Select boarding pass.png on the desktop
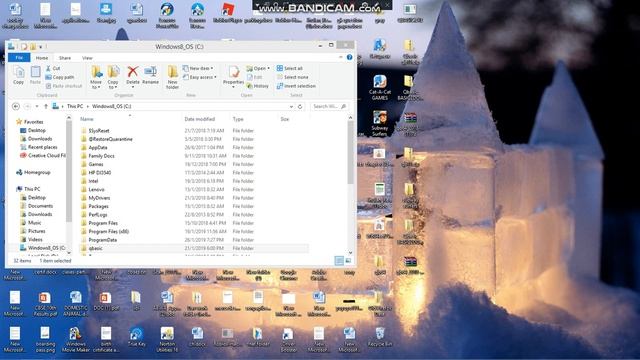 (45, 340)
